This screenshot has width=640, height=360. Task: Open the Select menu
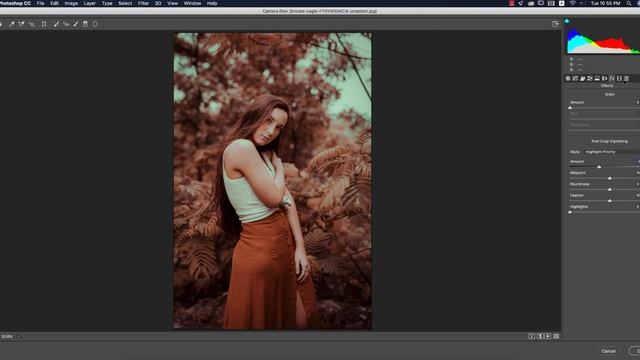(x=125, y=3)
